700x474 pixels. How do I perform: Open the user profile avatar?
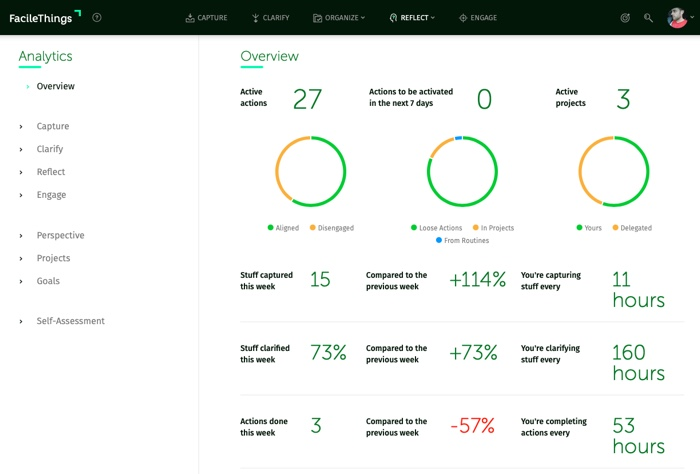[677, 18]
